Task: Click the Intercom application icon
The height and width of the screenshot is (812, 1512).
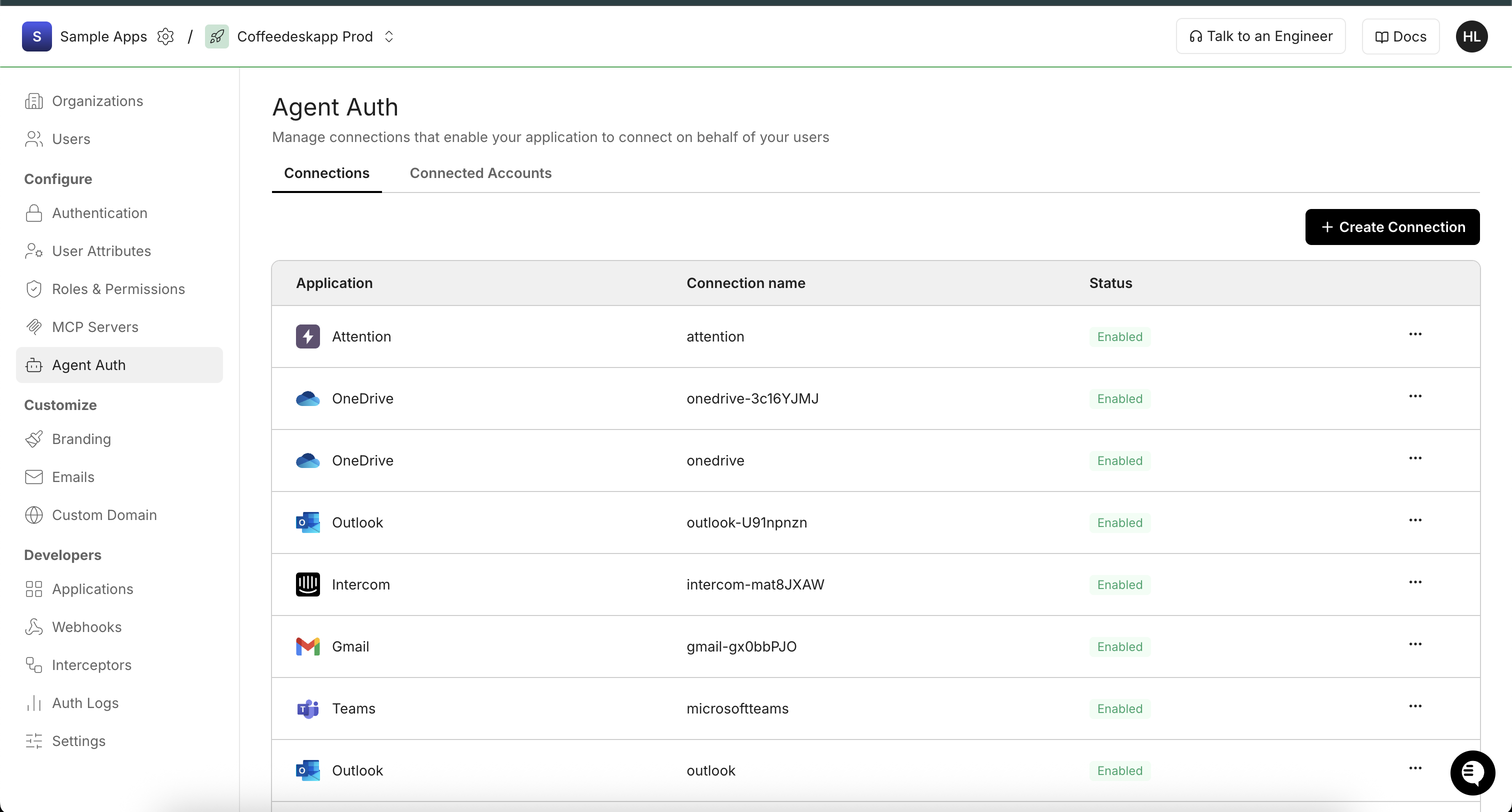Action: 307,584
